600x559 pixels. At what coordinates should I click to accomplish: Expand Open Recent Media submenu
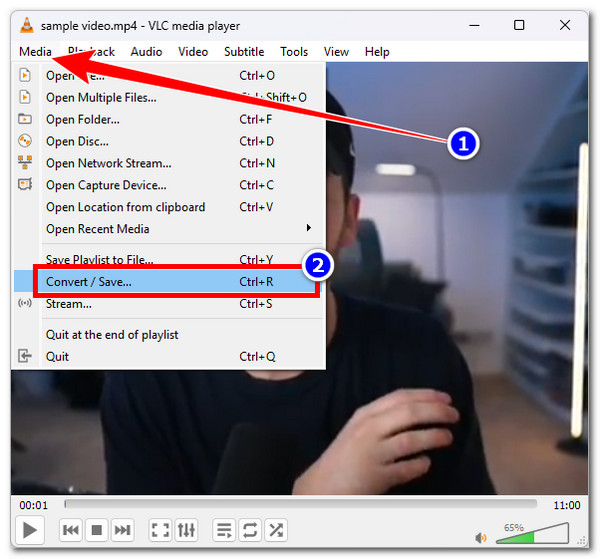click(x=169, y=229)
